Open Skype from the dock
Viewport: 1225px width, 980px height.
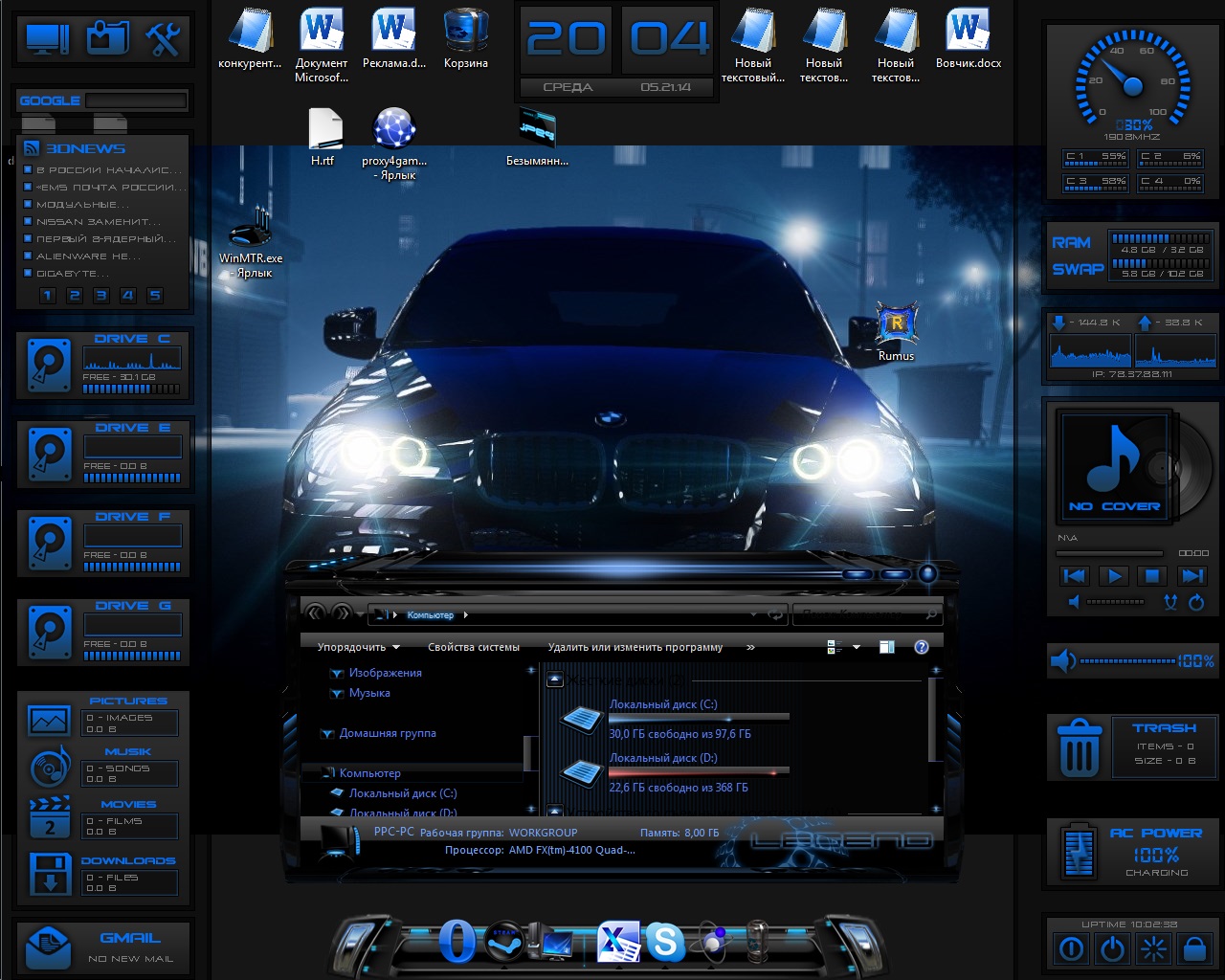click(665, 943)
